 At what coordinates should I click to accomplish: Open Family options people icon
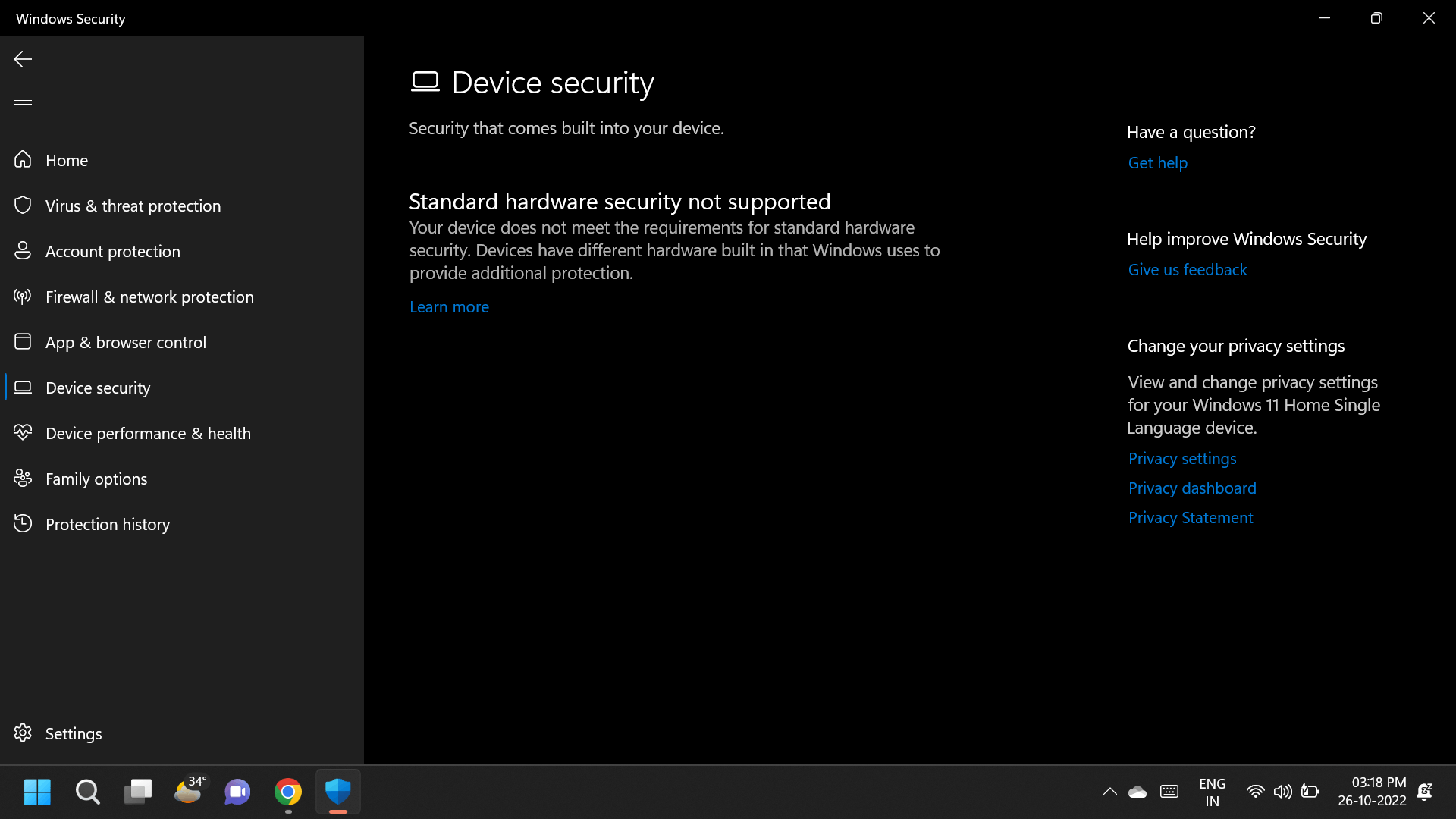click(x=23, y=478)
